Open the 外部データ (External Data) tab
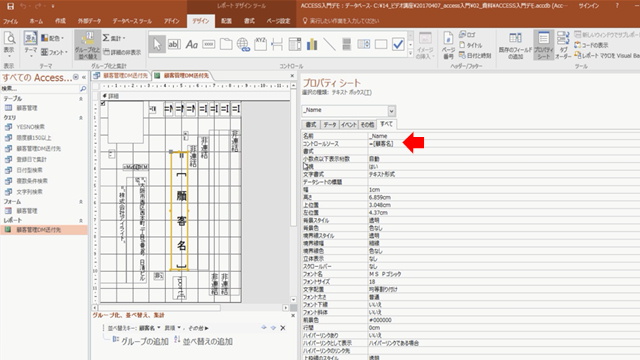Image resolution: width=640 pixels, height=360 pixels. [x=89, y=21]
